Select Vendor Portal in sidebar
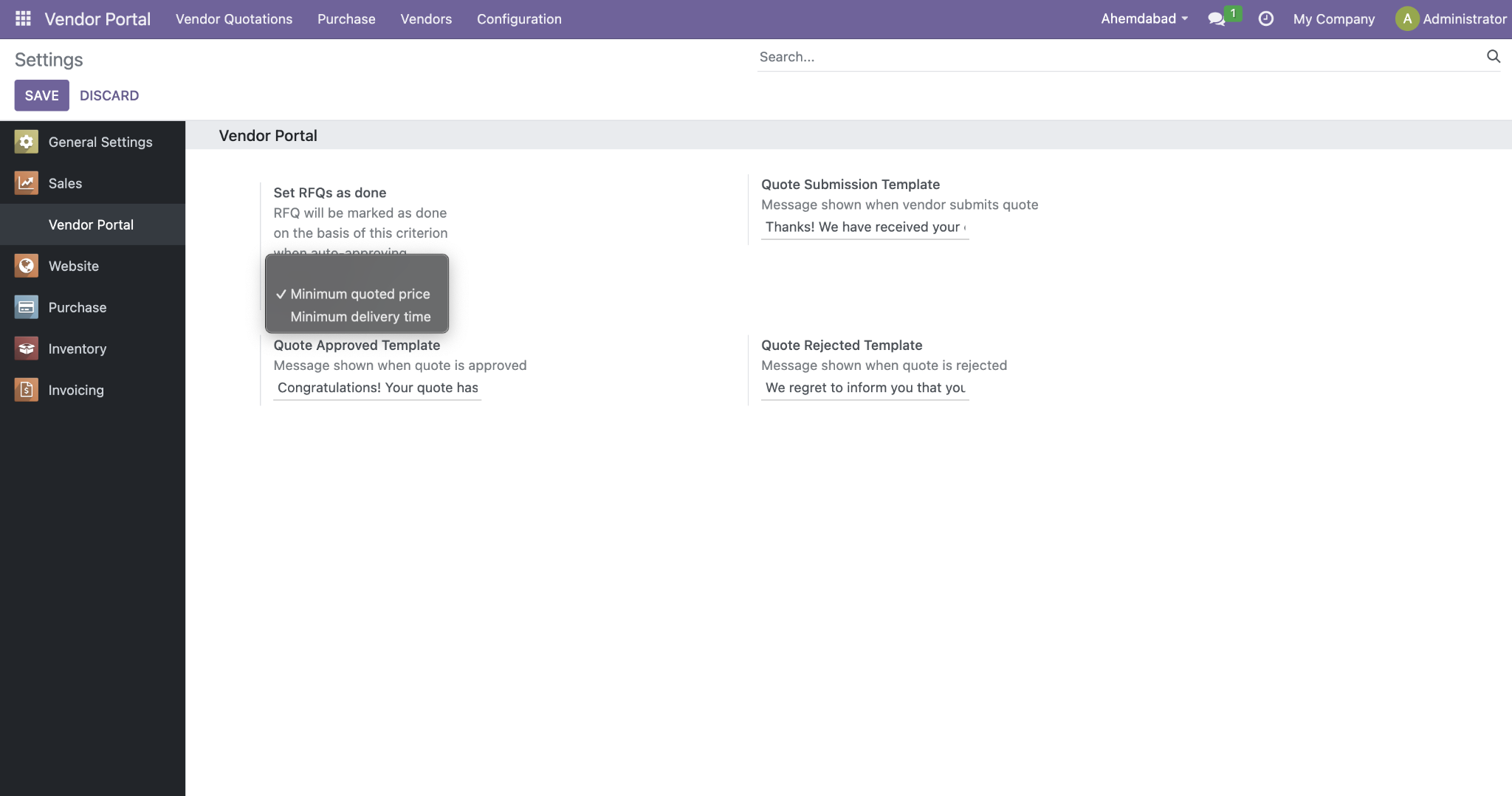The width and height of the screenshot is (1512, 796). pyautogui.click(x=92, y=224)
